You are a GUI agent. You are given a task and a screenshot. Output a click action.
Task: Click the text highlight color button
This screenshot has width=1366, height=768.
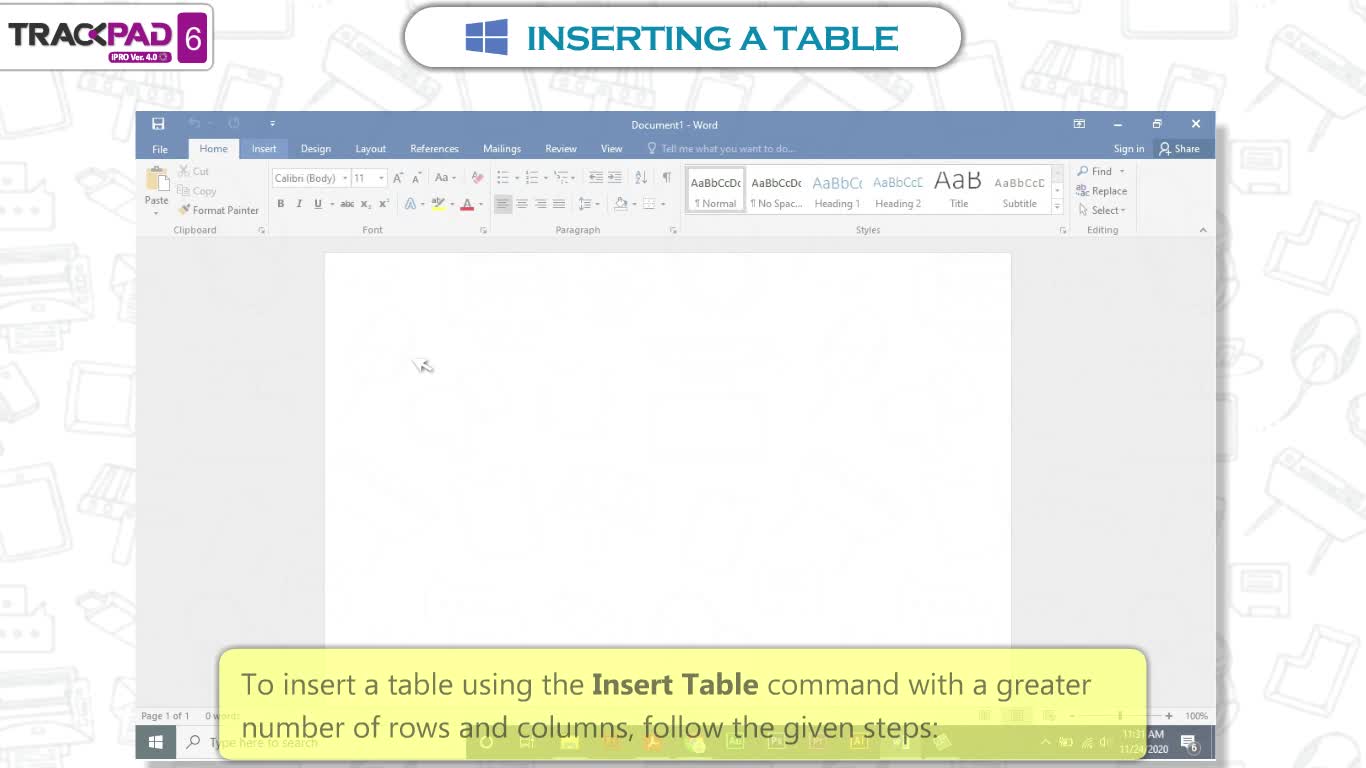point(438,204)
